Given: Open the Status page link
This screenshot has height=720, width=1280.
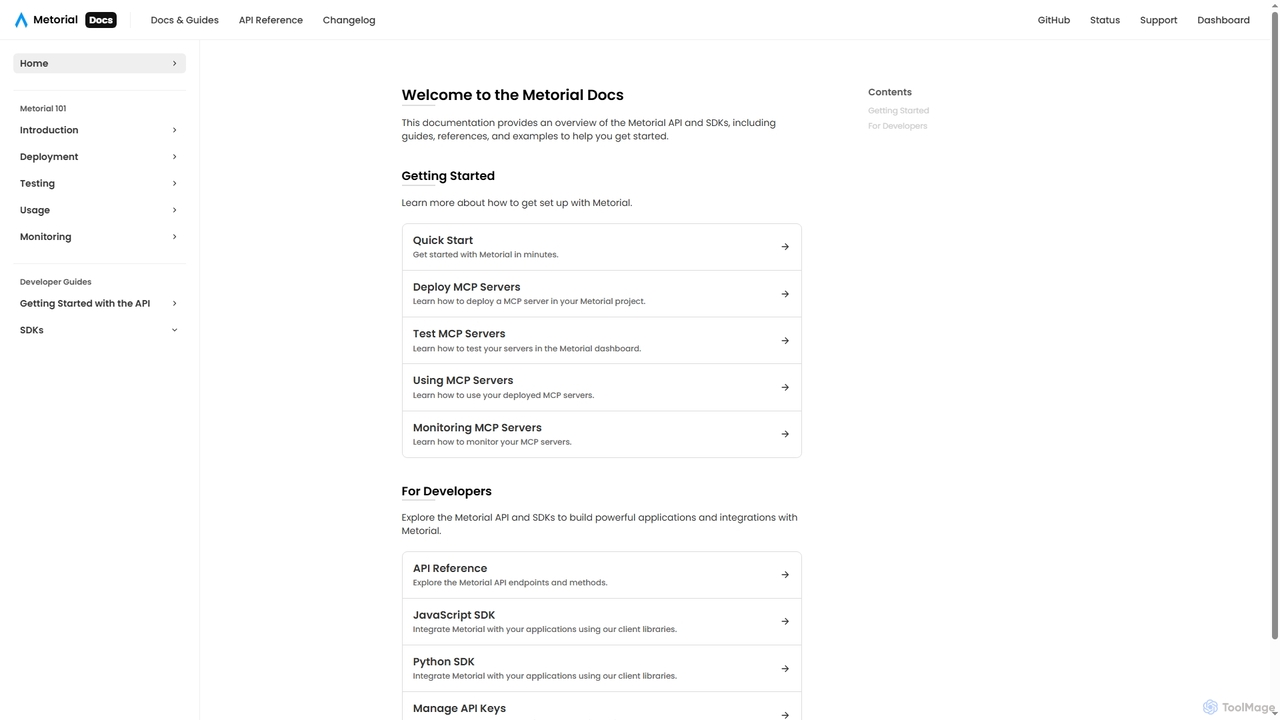Looking at the screenshot, I should (x=1105, y=20).
